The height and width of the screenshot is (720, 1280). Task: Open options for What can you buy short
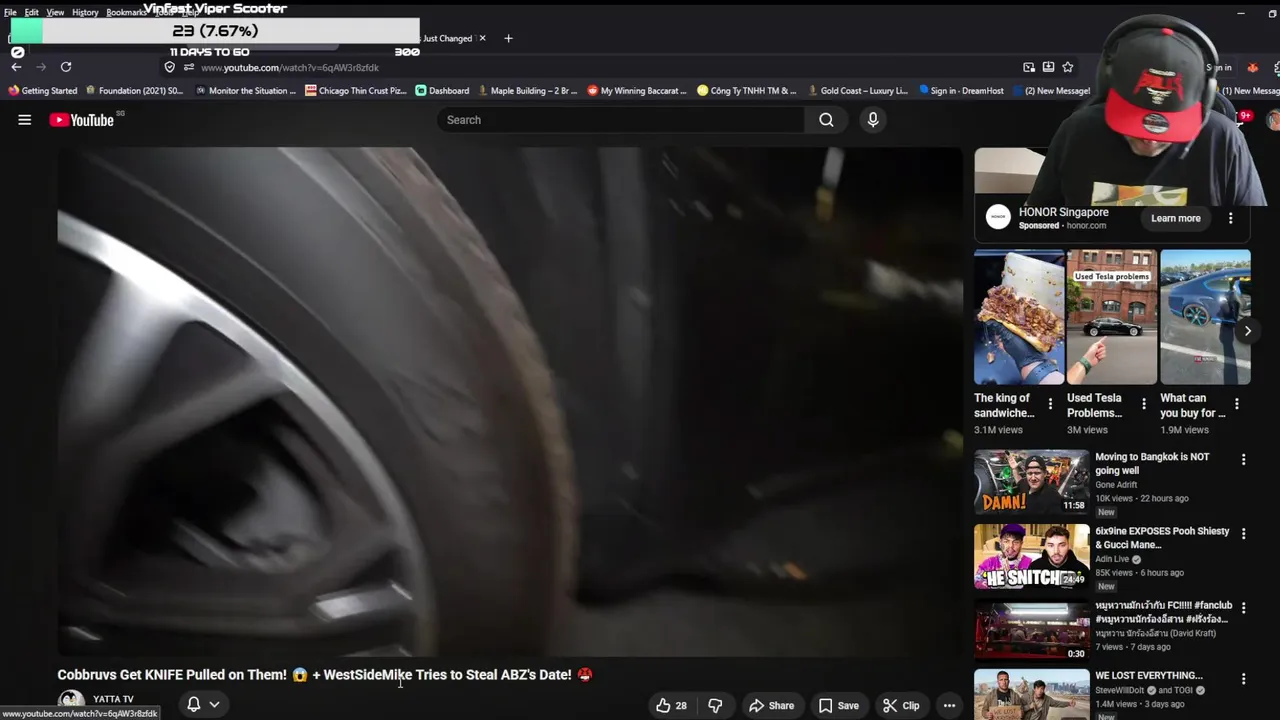(x=1237, y=404)
